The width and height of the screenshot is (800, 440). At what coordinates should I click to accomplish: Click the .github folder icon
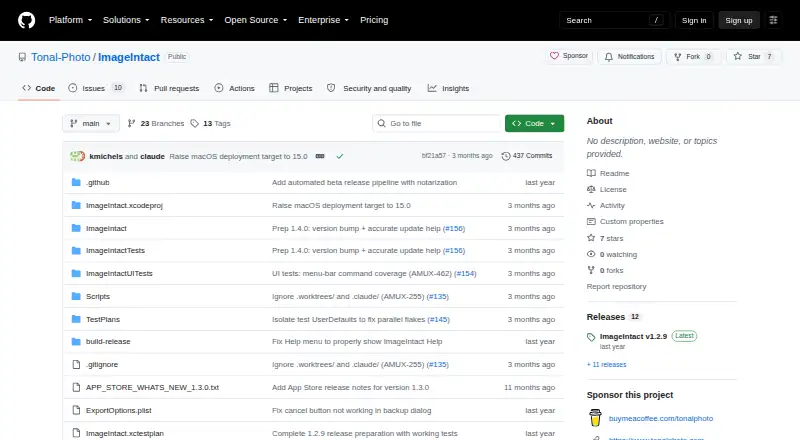(76, 182)
